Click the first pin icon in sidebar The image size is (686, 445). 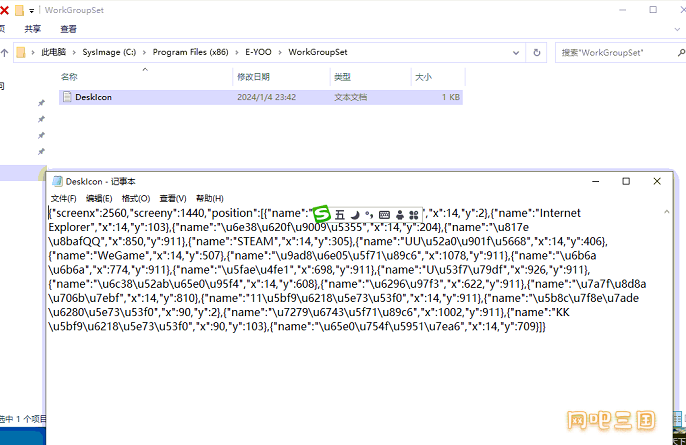[41, 103]
